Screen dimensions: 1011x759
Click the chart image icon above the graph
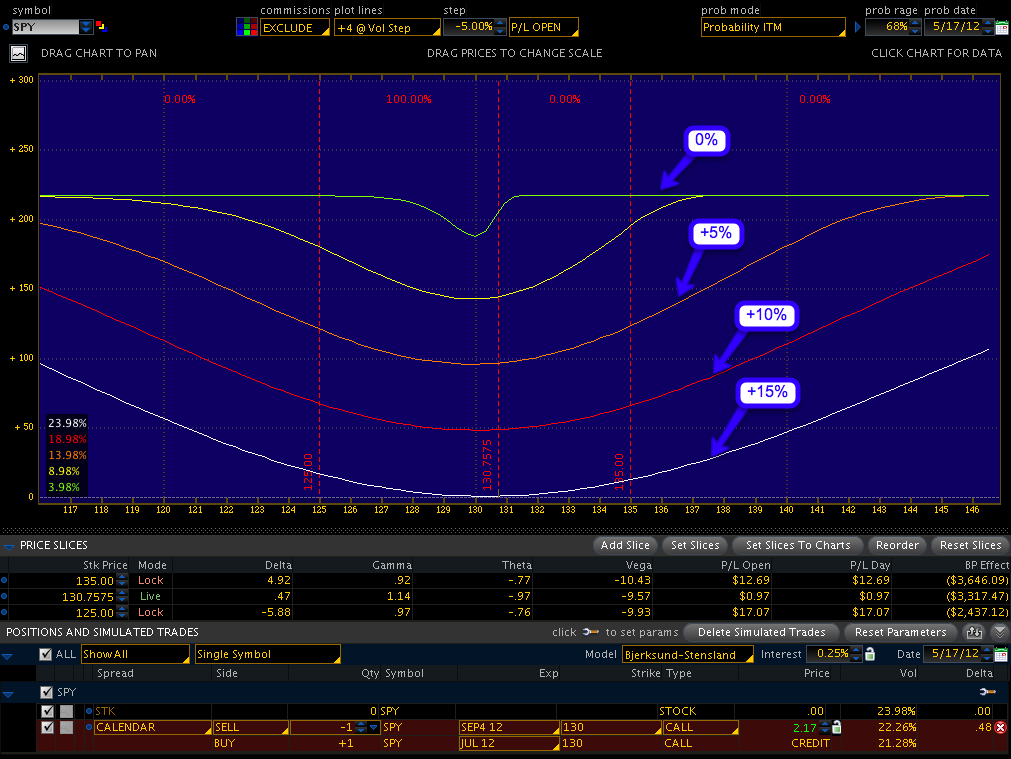(18, 53)
